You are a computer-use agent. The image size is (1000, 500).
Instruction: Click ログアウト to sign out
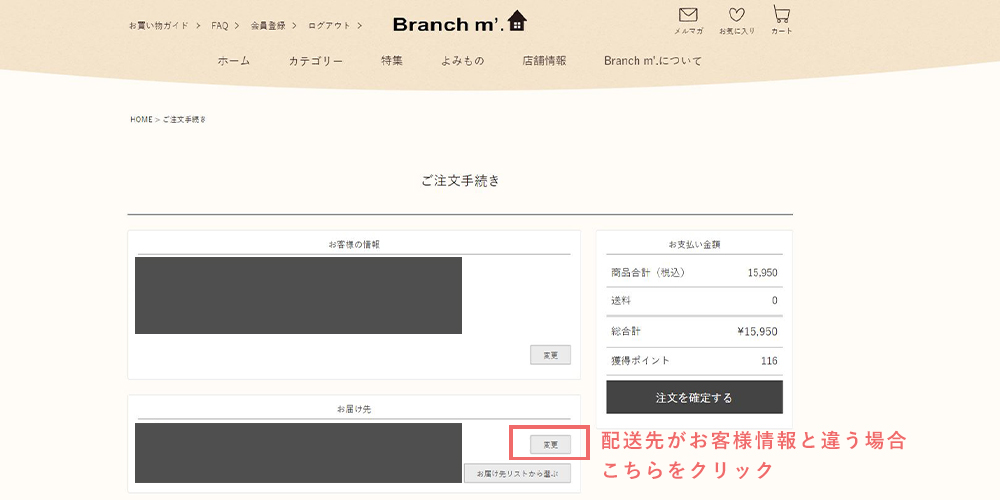329,25
